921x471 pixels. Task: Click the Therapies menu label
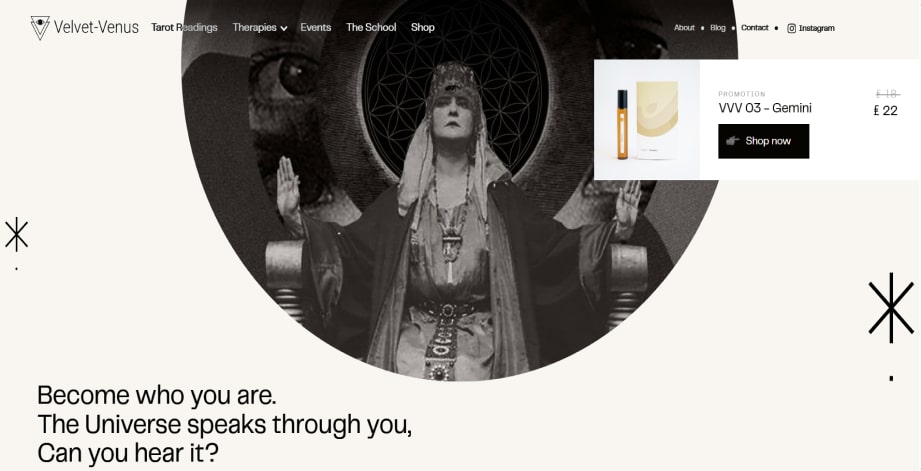coord(254,27)
